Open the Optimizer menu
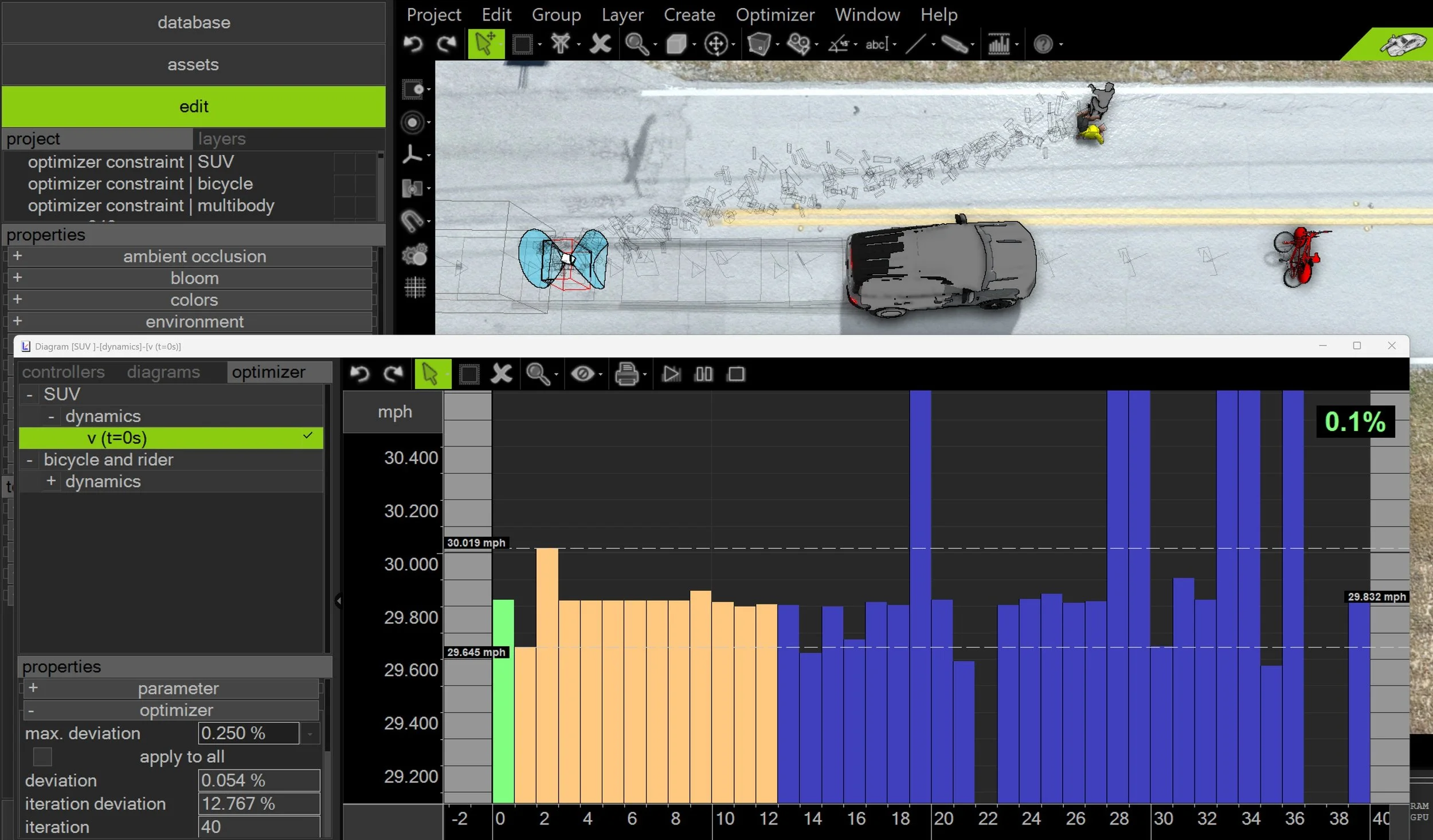Image resolution: width=1433 pixels, height=840 pixels. (x=774, y=14)
